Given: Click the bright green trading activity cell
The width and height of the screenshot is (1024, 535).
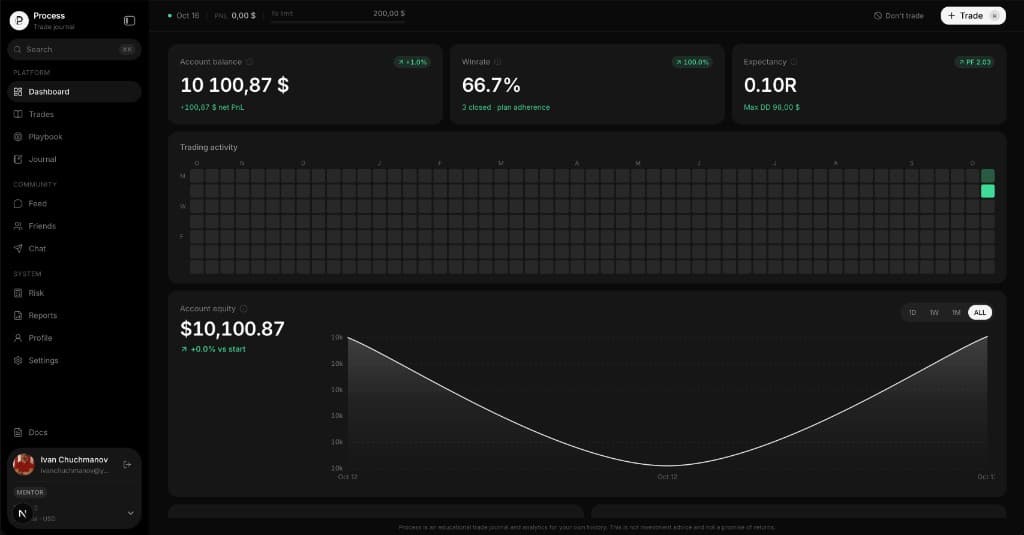Looking at the screenshot, I should pyautogui.click(x=987, y=191).
